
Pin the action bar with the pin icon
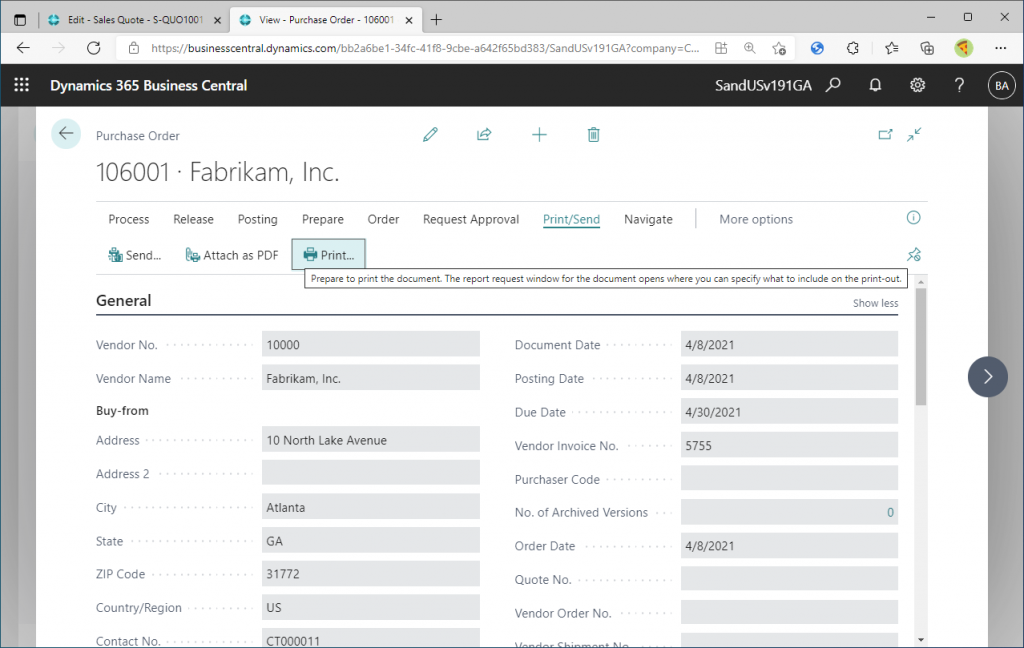click(914, 255)
